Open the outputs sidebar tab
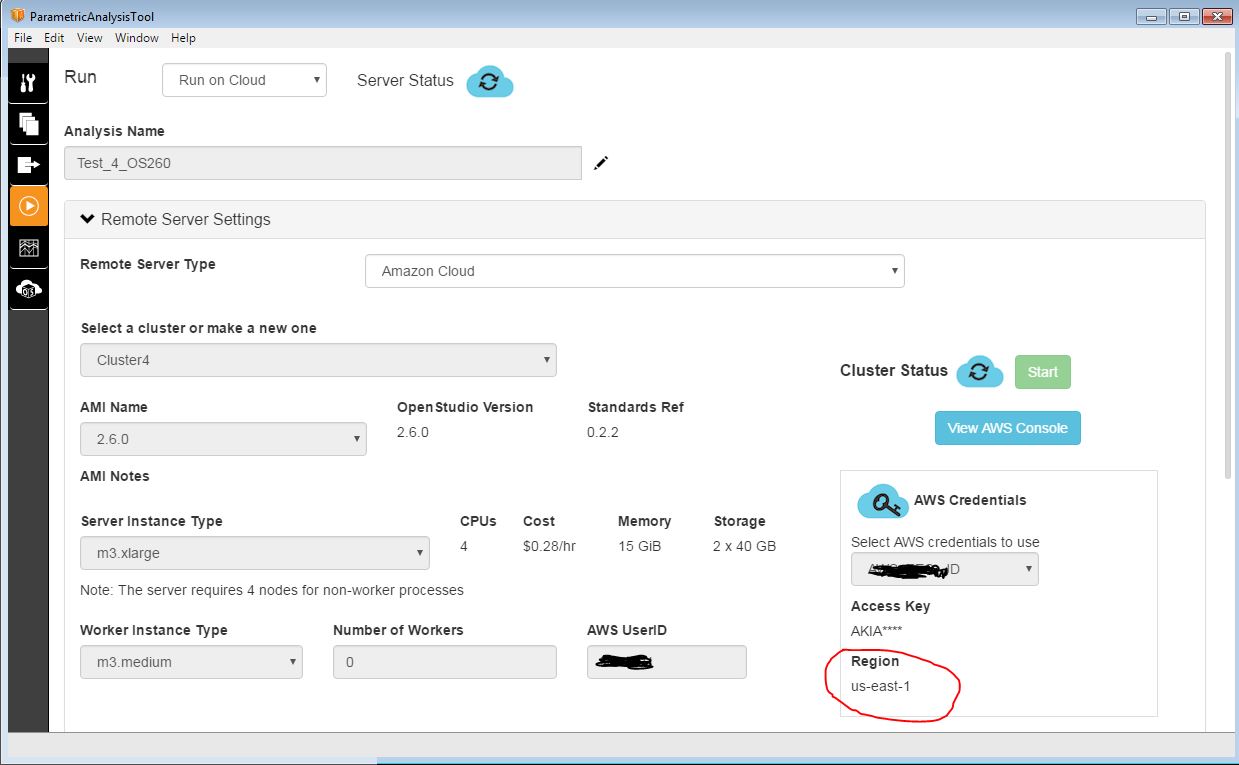 pyautogui.click(x=28, y=165)
